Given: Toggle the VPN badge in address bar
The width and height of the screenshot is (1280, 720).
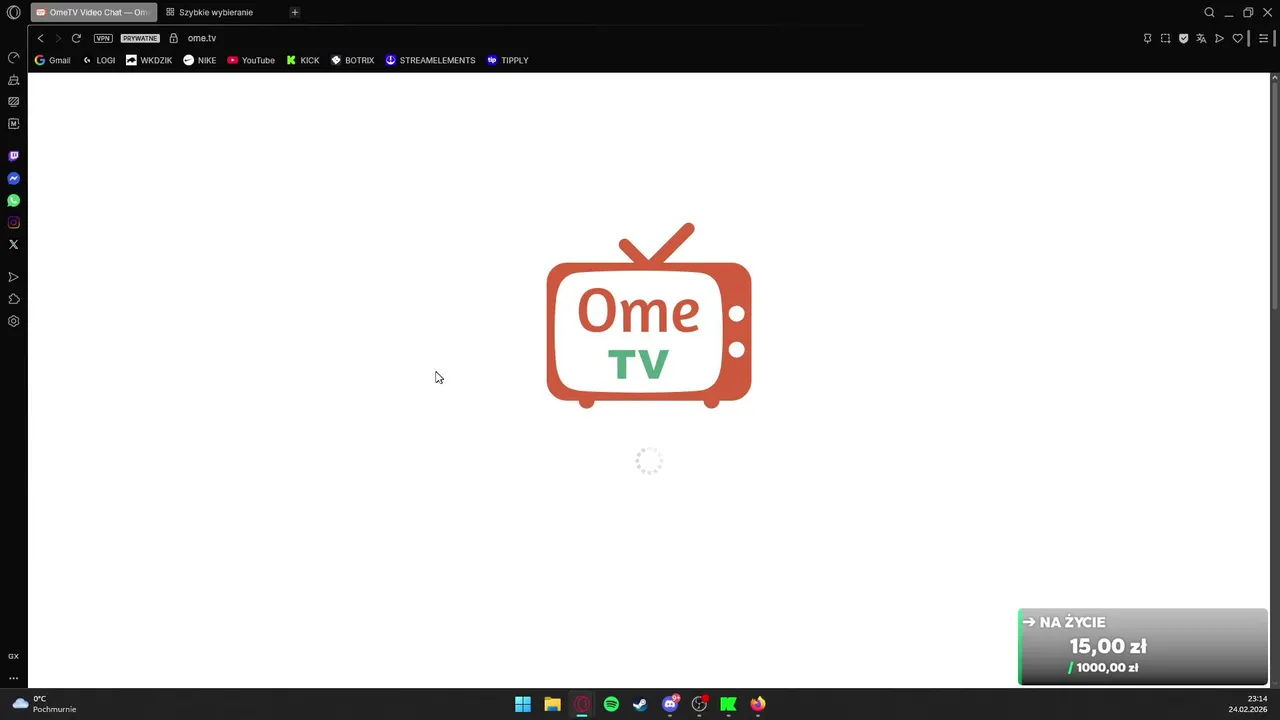Looking at the screenshot, I should pyautogui.click(x=103, y=38).
